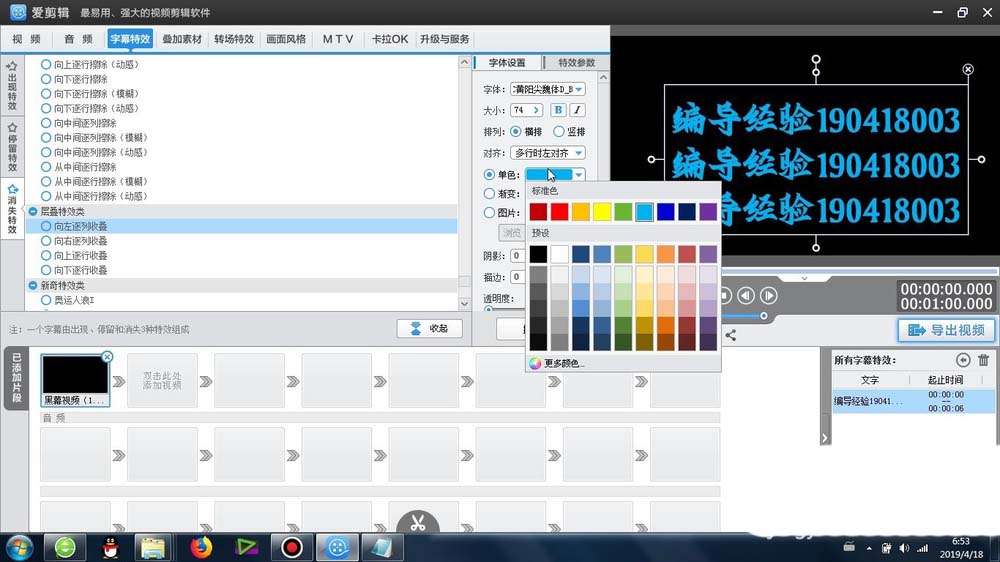1000x562 pixels.
Task: Click the 收起 collapse button
Action: pos(429,329)
